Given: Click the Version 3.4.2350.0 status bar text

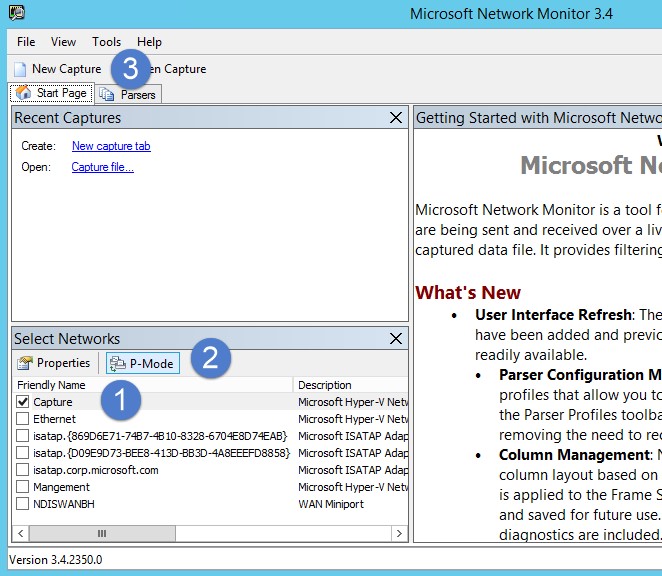Looking at the screenshot, I should tap(56, 560).
